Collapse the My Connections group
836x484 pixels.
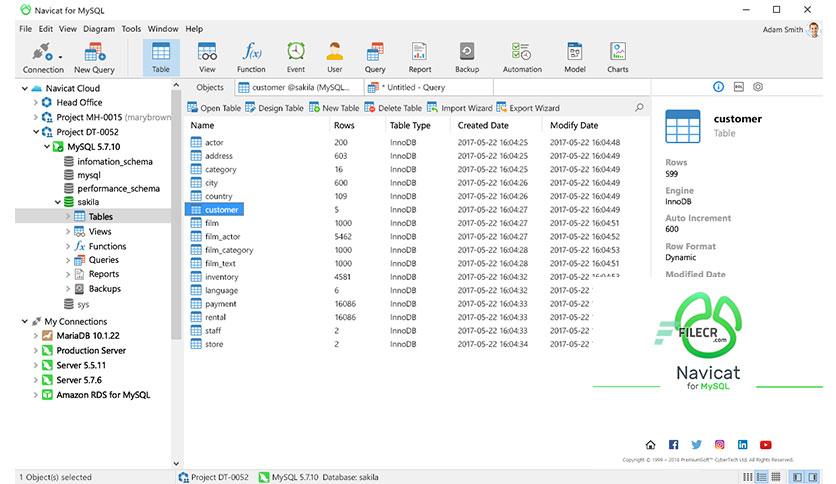coord(25,321)
